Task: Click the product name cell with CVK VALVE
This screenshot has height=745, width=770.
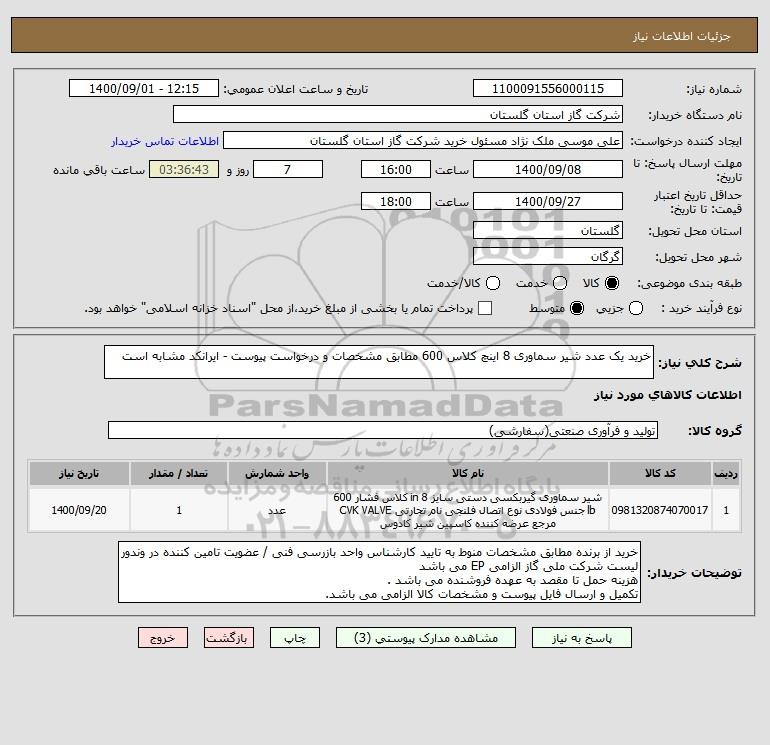Action: (x=468, y=510)
